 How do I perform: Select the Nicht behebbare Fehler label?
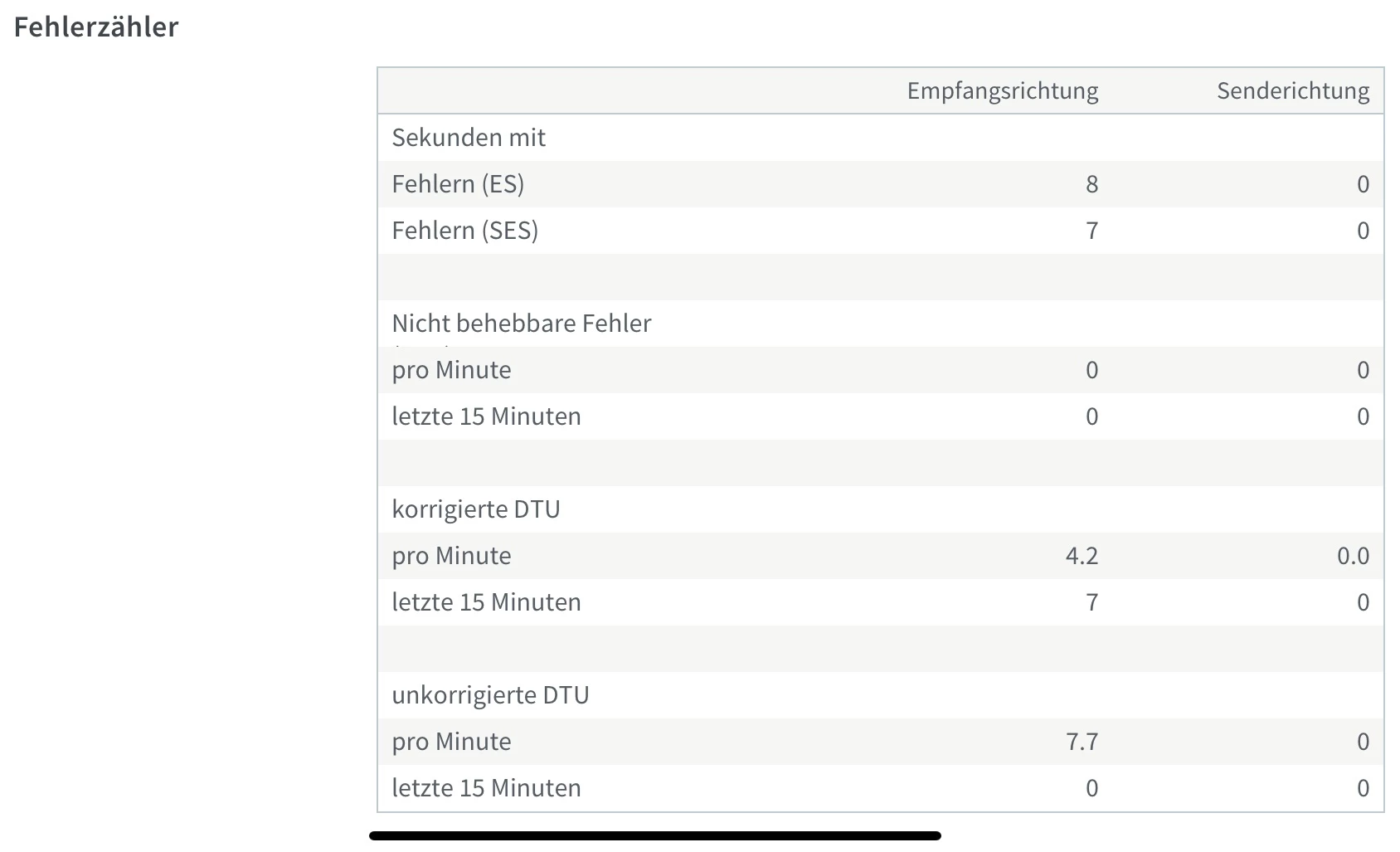pos(521,323)
